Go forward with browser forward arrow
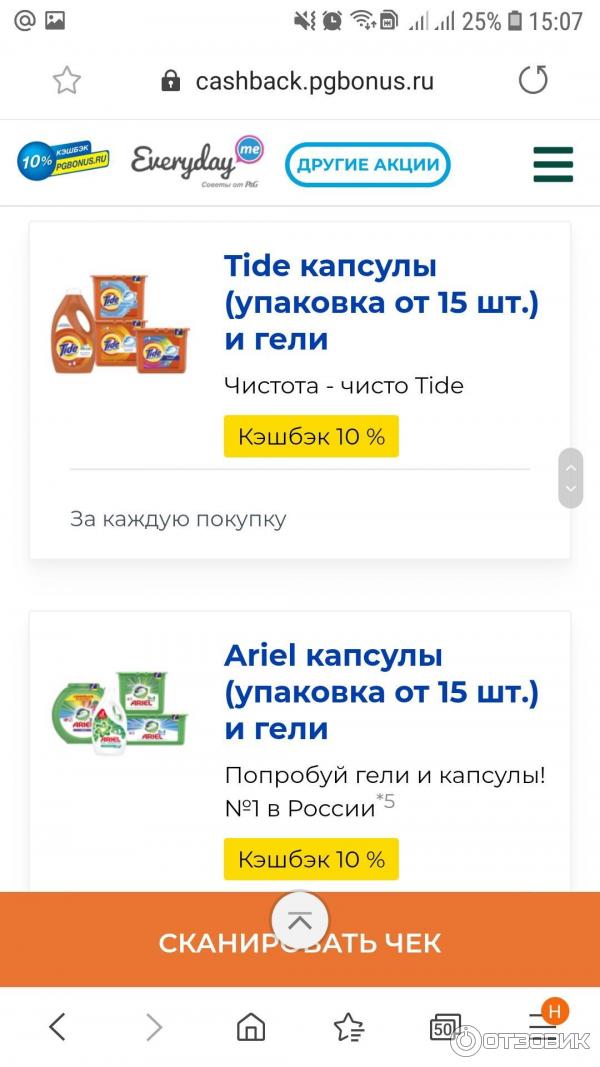Viewport: 600px width, 1067px height. tap(154, 1026)
